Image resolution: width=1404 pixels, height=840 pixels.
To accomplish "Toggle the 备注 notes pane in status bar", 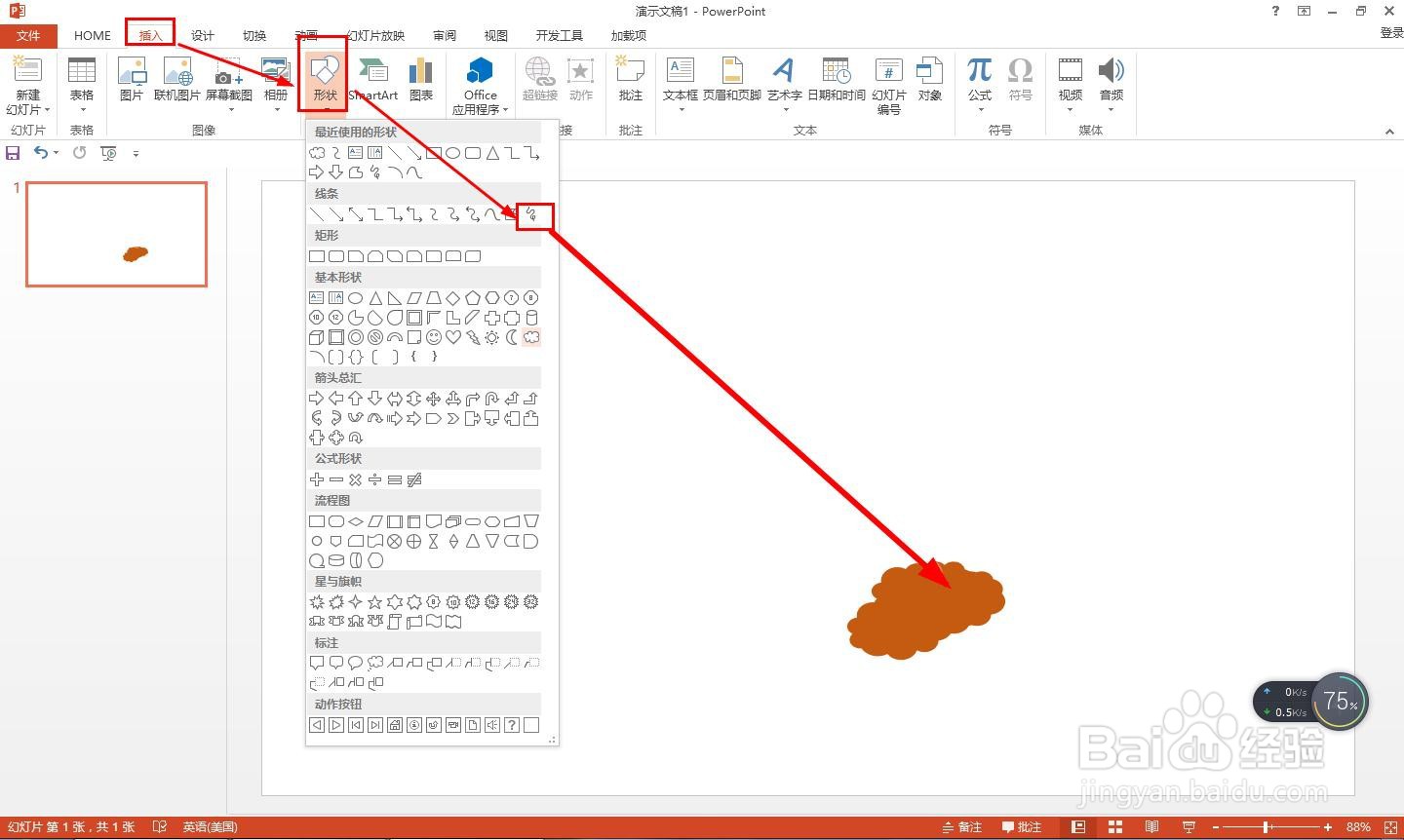I will [962, 827].
